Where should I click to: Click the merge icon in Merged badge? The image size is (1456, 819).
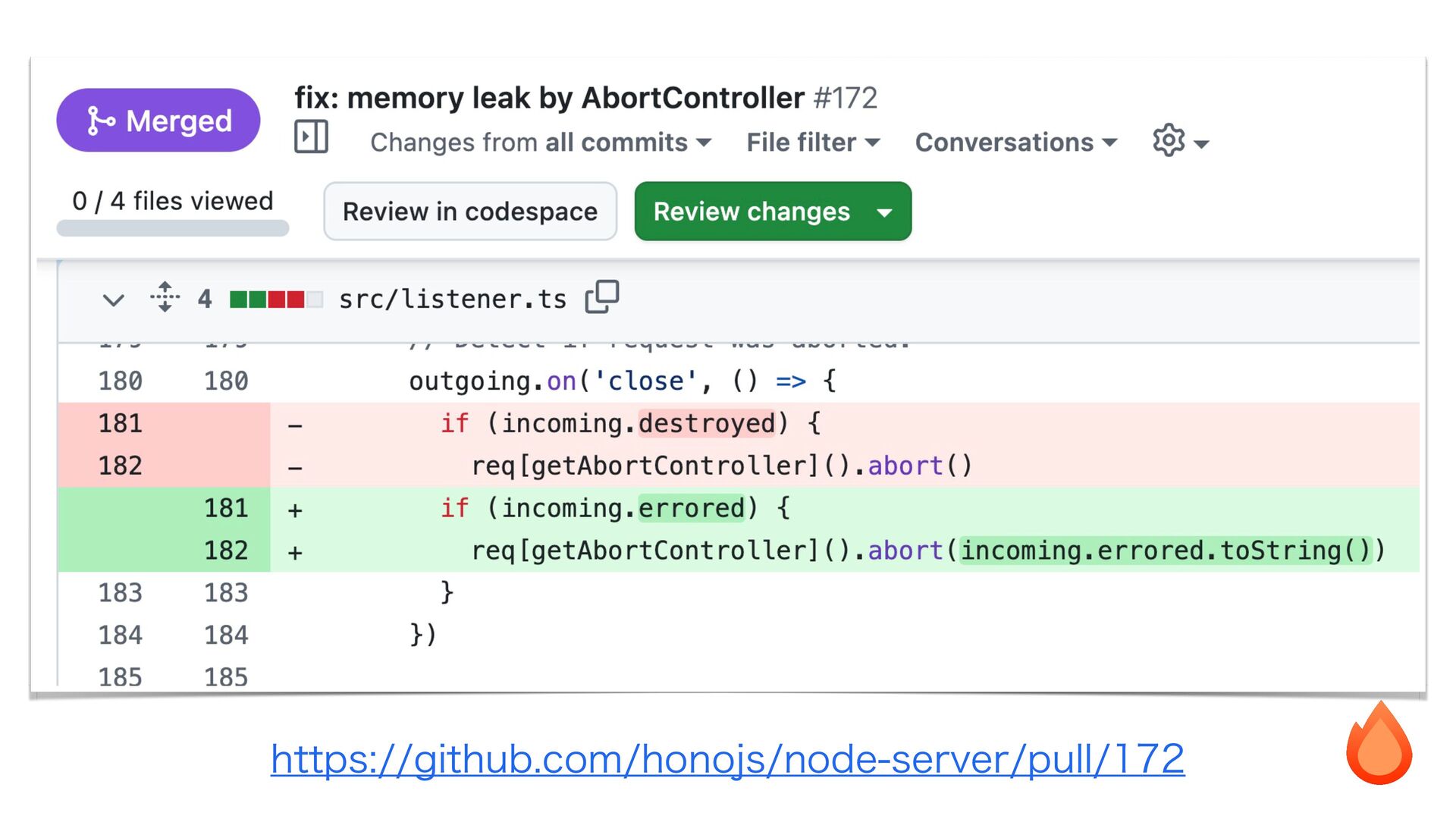(x=100, y=121)
